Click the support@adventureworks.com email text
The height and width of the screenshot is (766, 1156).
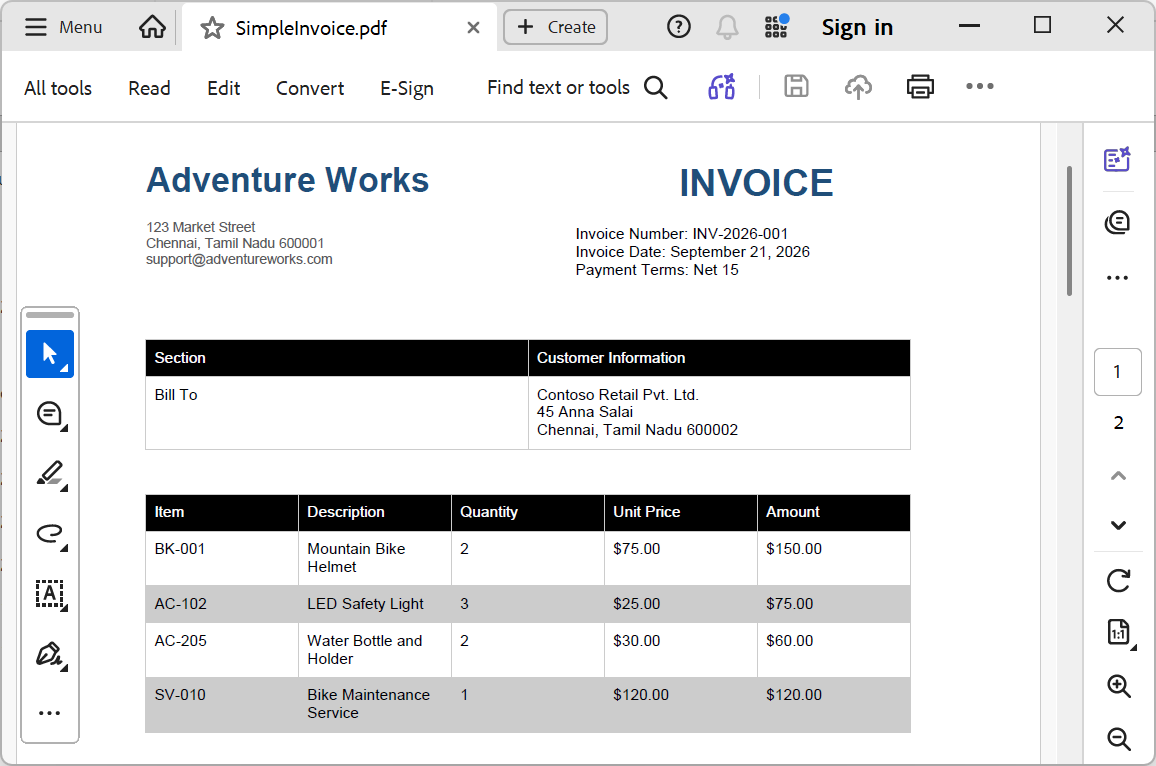point(239,260)
